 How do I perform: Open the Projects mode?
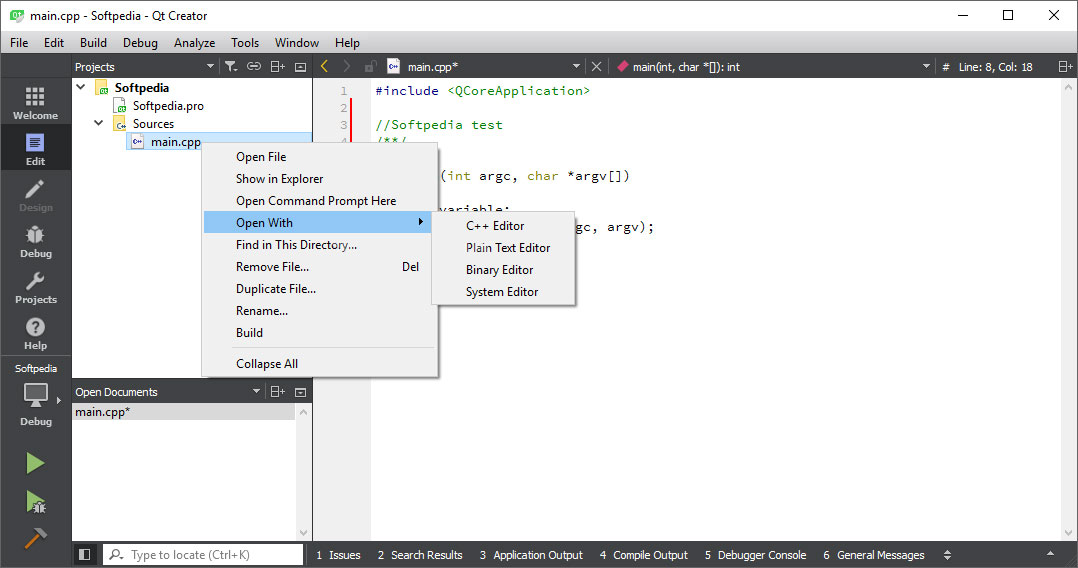pyautogui.click(x=35, y=286)
